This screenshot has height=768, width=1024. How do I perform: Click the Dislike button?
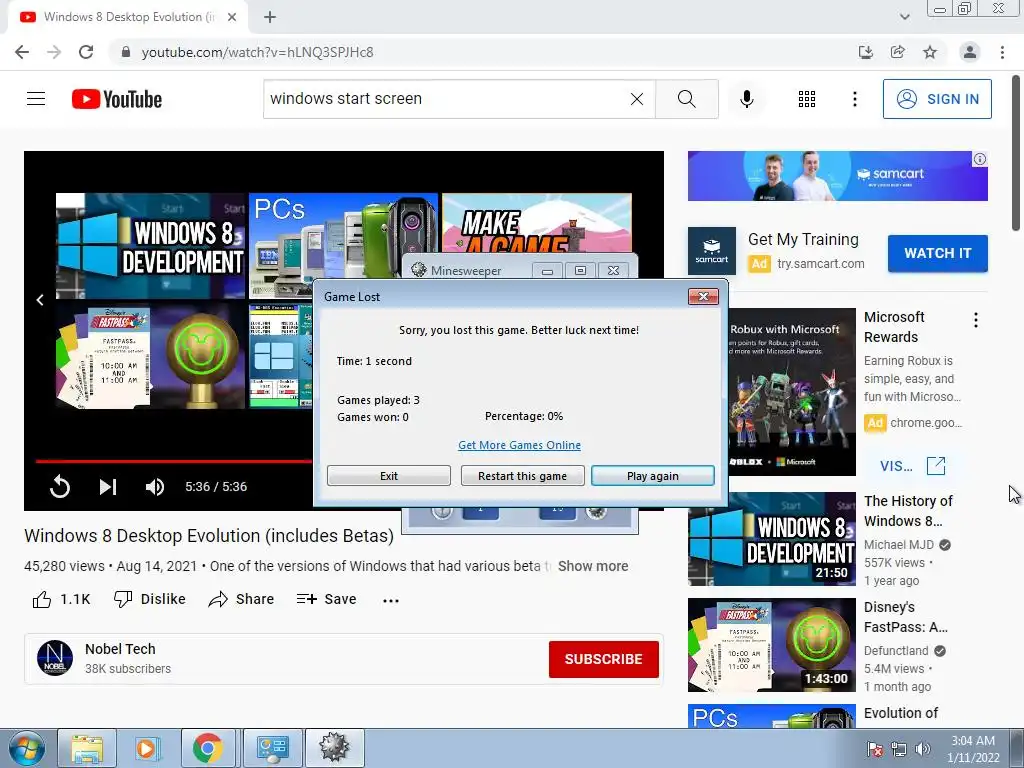pos(150,600)
